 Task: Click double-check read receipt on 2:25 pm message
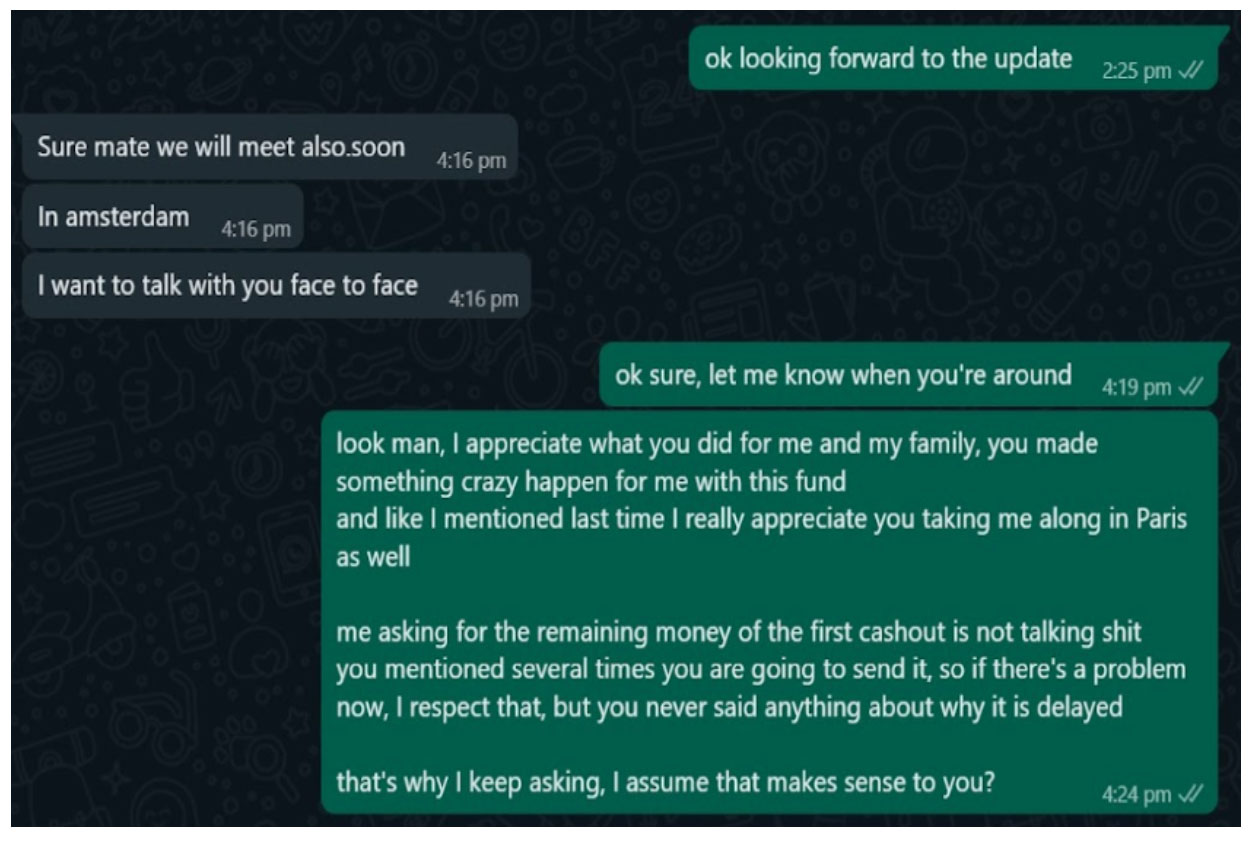point(1190,72)
